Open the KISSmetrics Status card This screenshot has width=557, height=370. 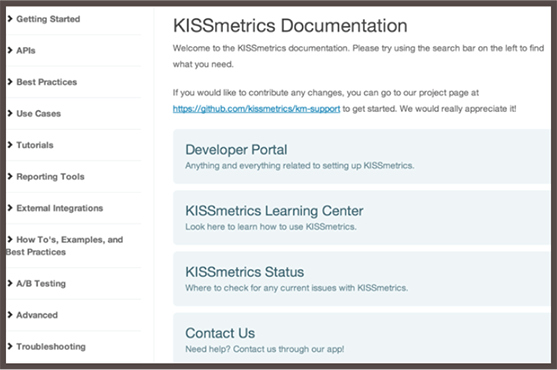click(362, 279)
